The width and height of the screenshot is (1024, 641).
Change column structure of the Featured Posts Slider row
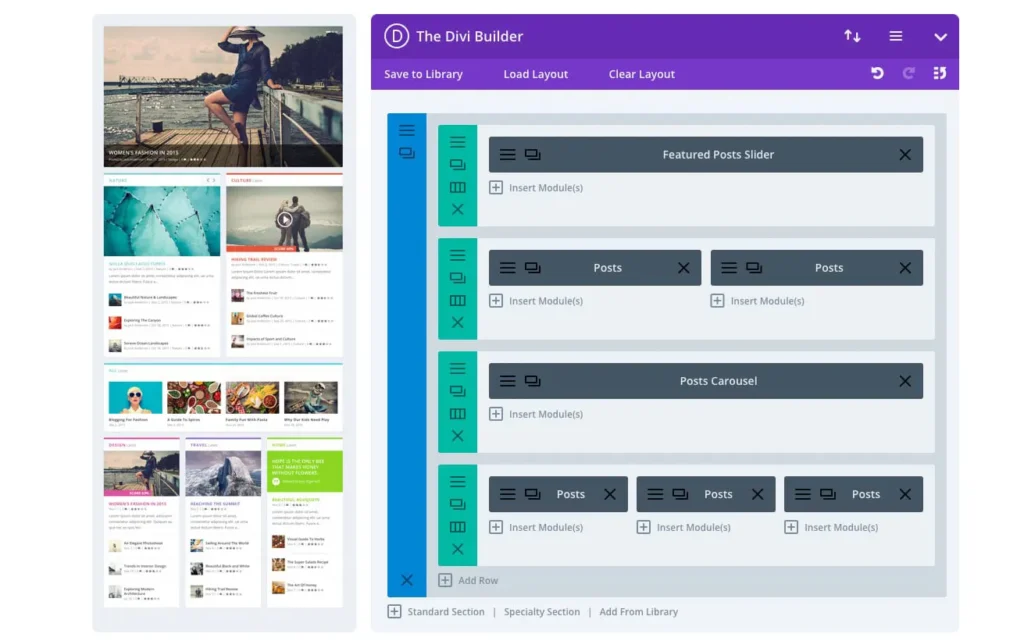(x=457, y=187)
